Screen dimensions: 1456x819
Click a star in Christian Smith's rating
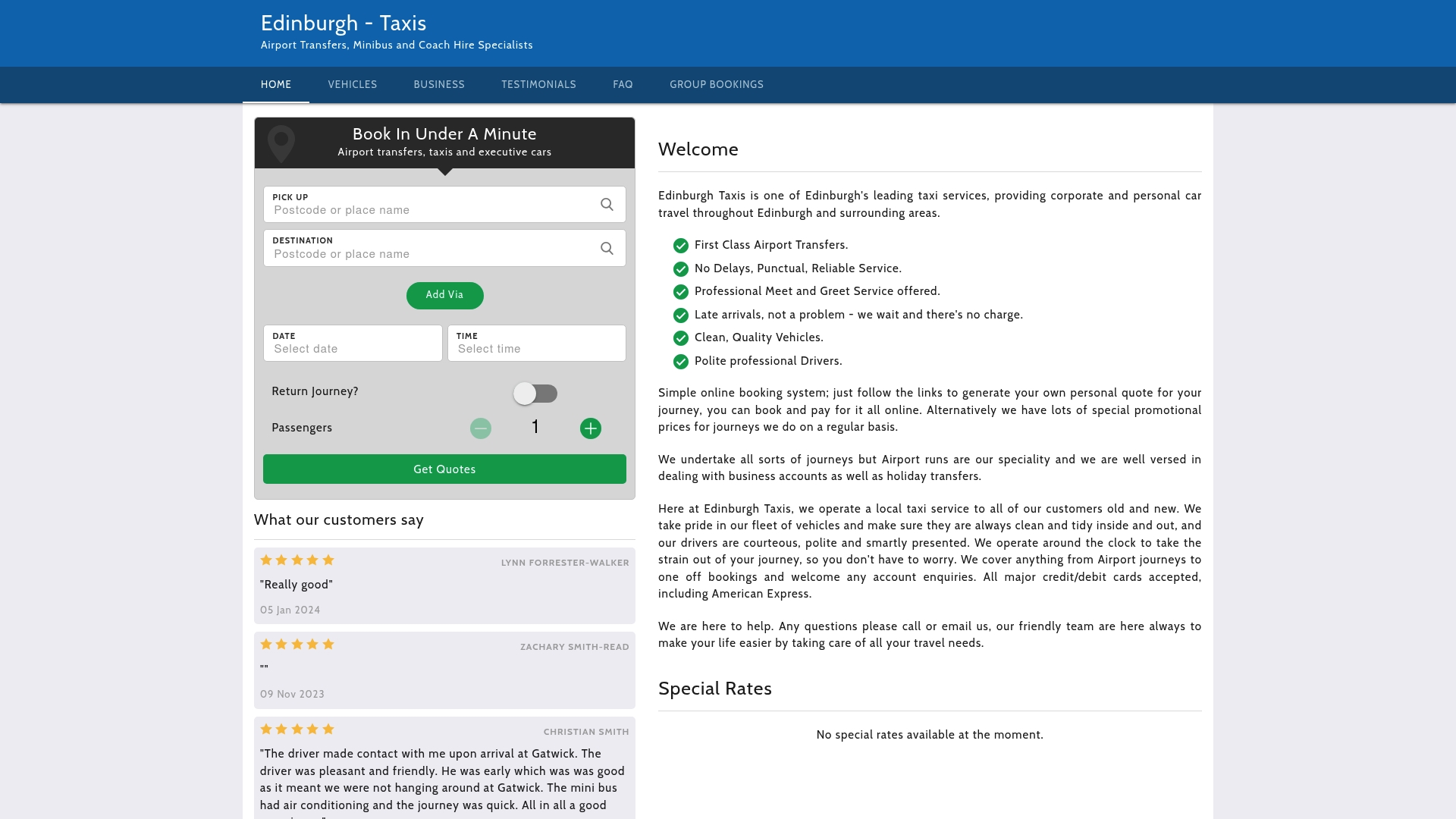[297, 729]
